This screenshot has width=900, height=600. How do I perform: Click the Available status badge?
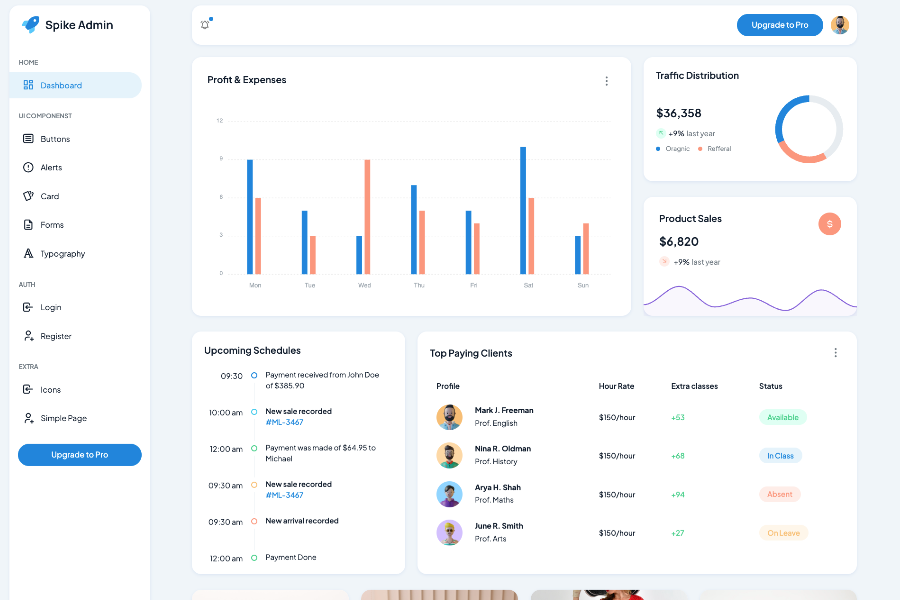(782, 417)
